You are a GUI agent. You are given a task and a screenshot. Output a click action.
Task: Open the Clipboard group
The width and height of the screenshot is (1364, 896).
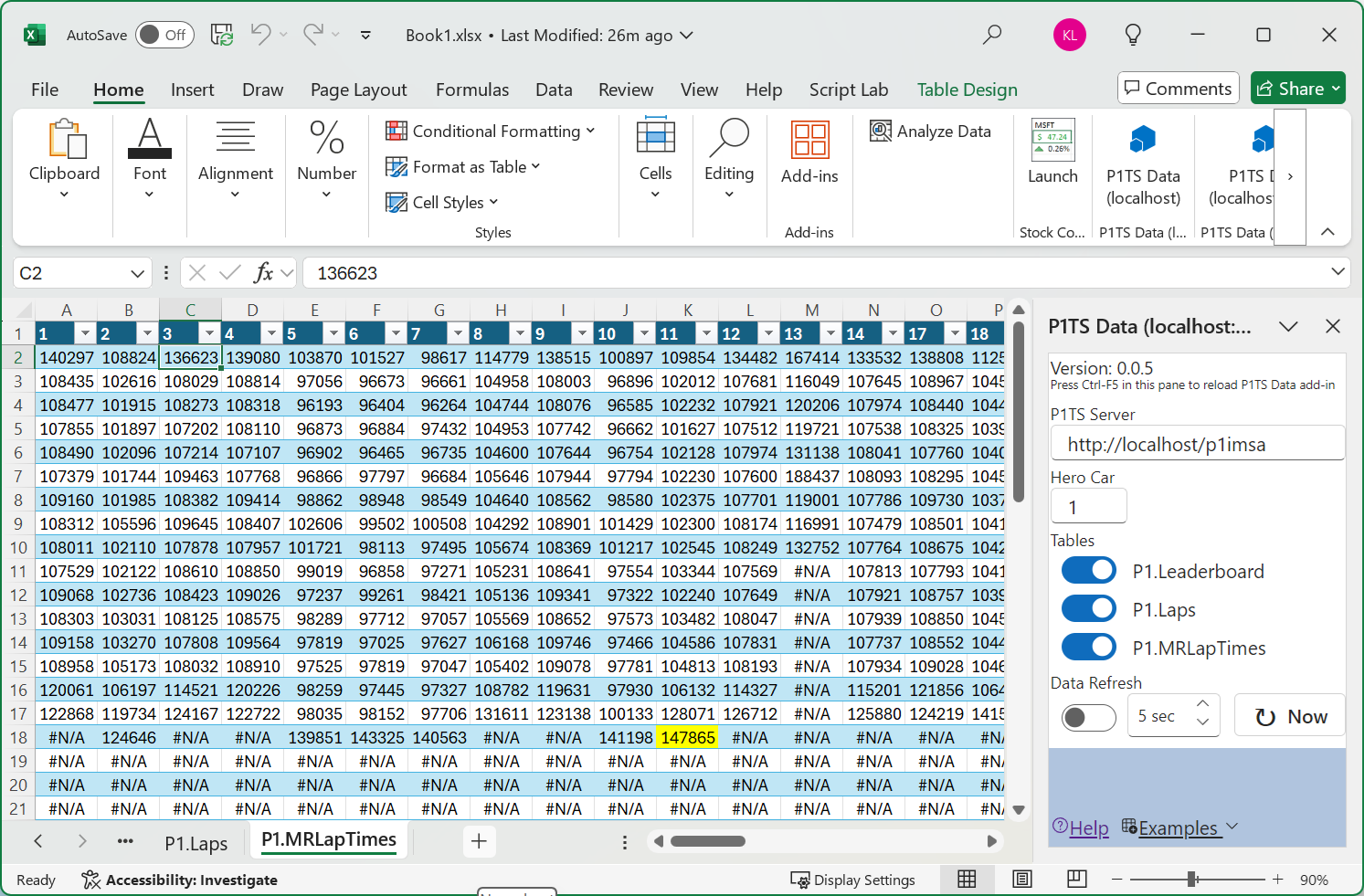pyautogui.click(x=64, y=159)
